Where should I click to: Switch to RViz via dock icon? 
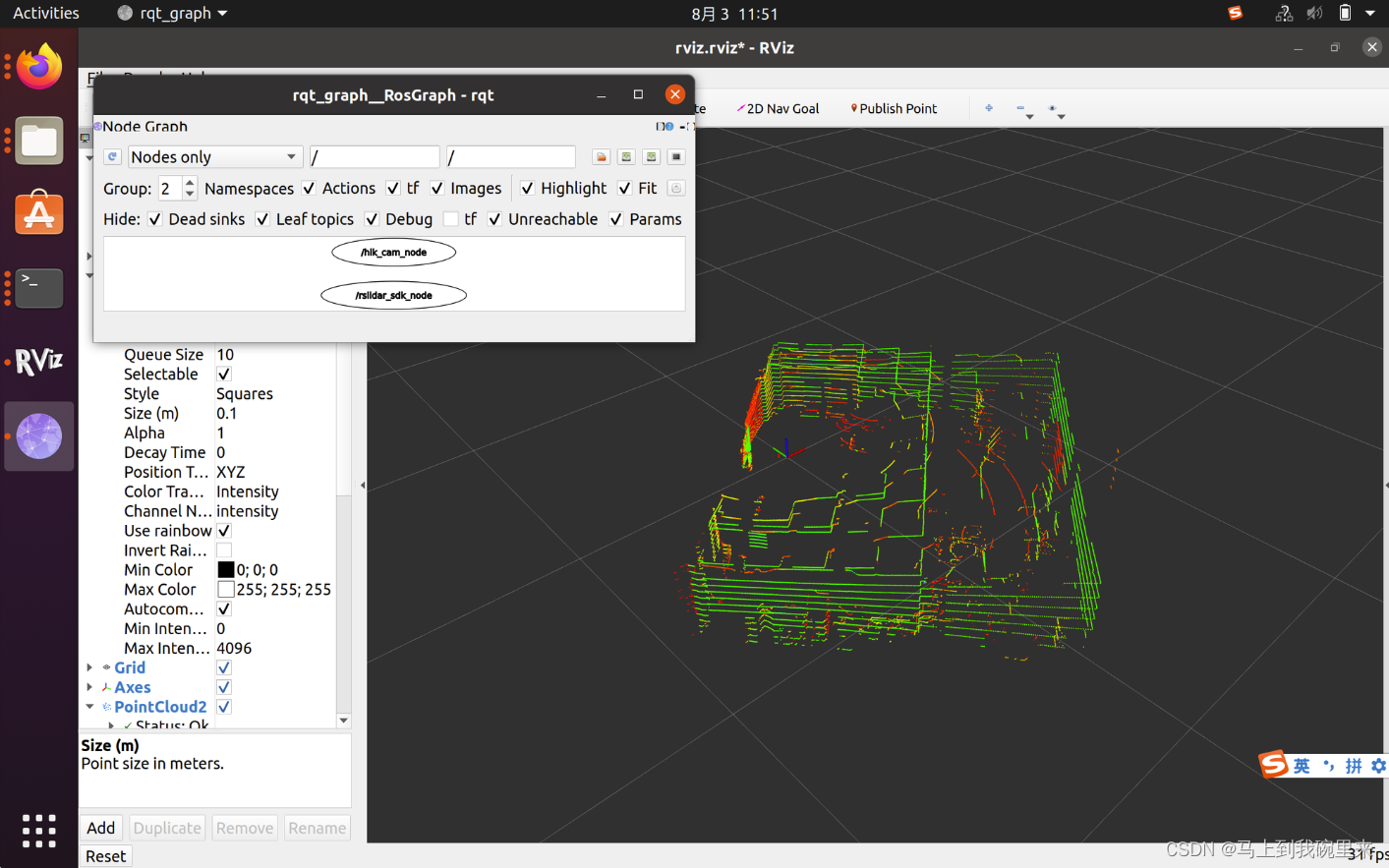coord(39,362)
